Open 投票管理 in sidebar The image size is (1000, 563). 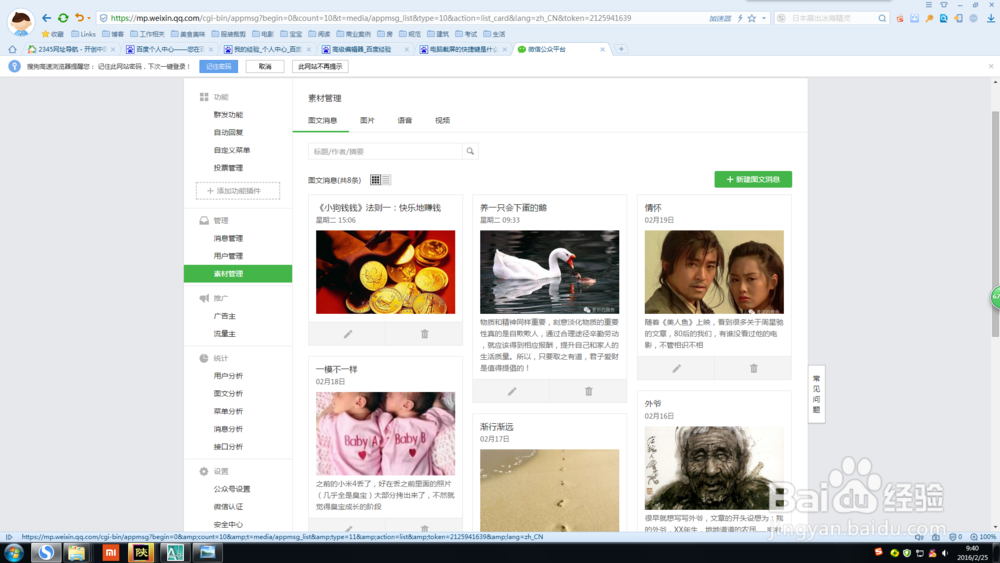pyautogui.click(x=228, y=168)
